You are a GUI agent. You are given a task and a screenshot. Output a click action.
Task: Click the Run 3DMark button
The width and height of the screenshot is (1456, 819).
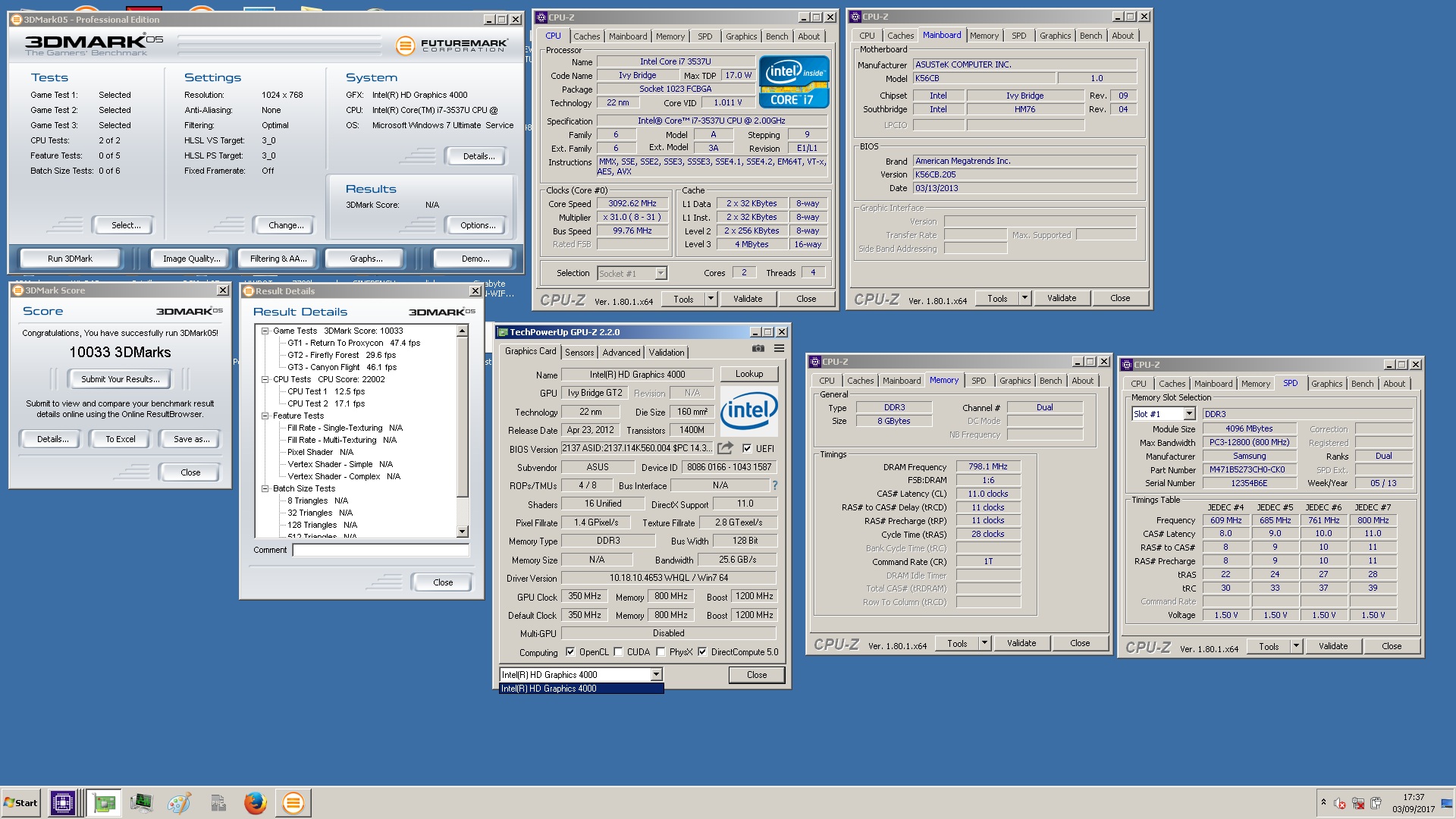70,259
